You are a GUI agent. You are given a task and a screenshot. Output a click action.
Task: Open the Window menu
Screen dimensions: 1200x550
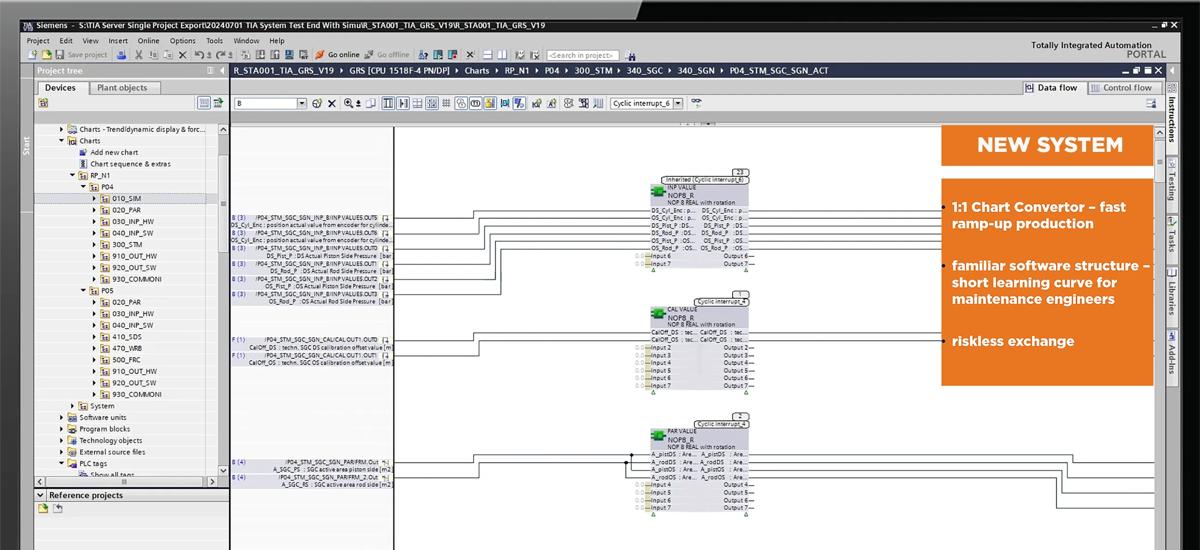point(246,41)
